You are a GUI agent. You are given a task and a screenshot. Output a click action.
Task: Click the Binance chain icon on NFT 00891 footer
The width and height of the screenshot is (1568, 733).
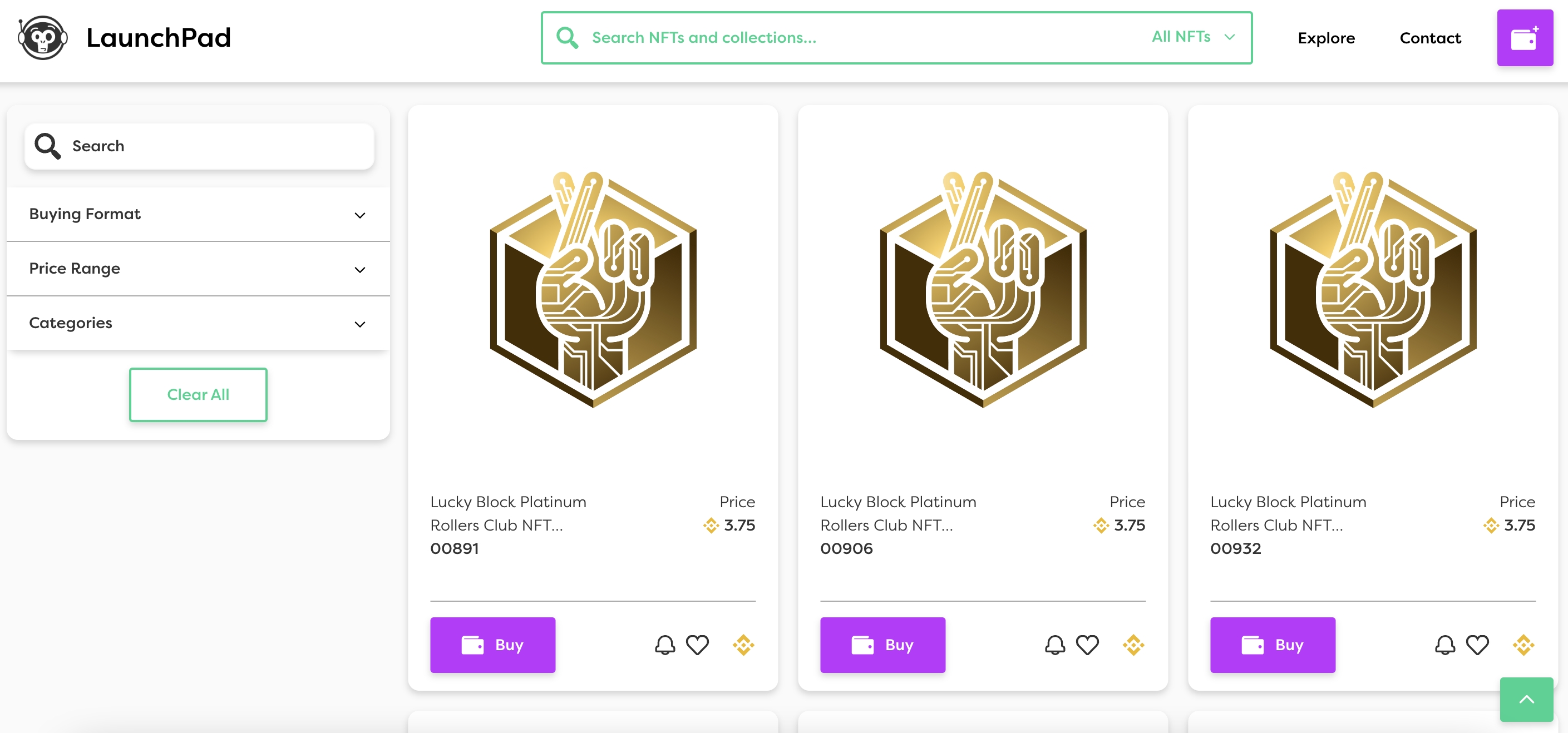click(x=743, y=644)
